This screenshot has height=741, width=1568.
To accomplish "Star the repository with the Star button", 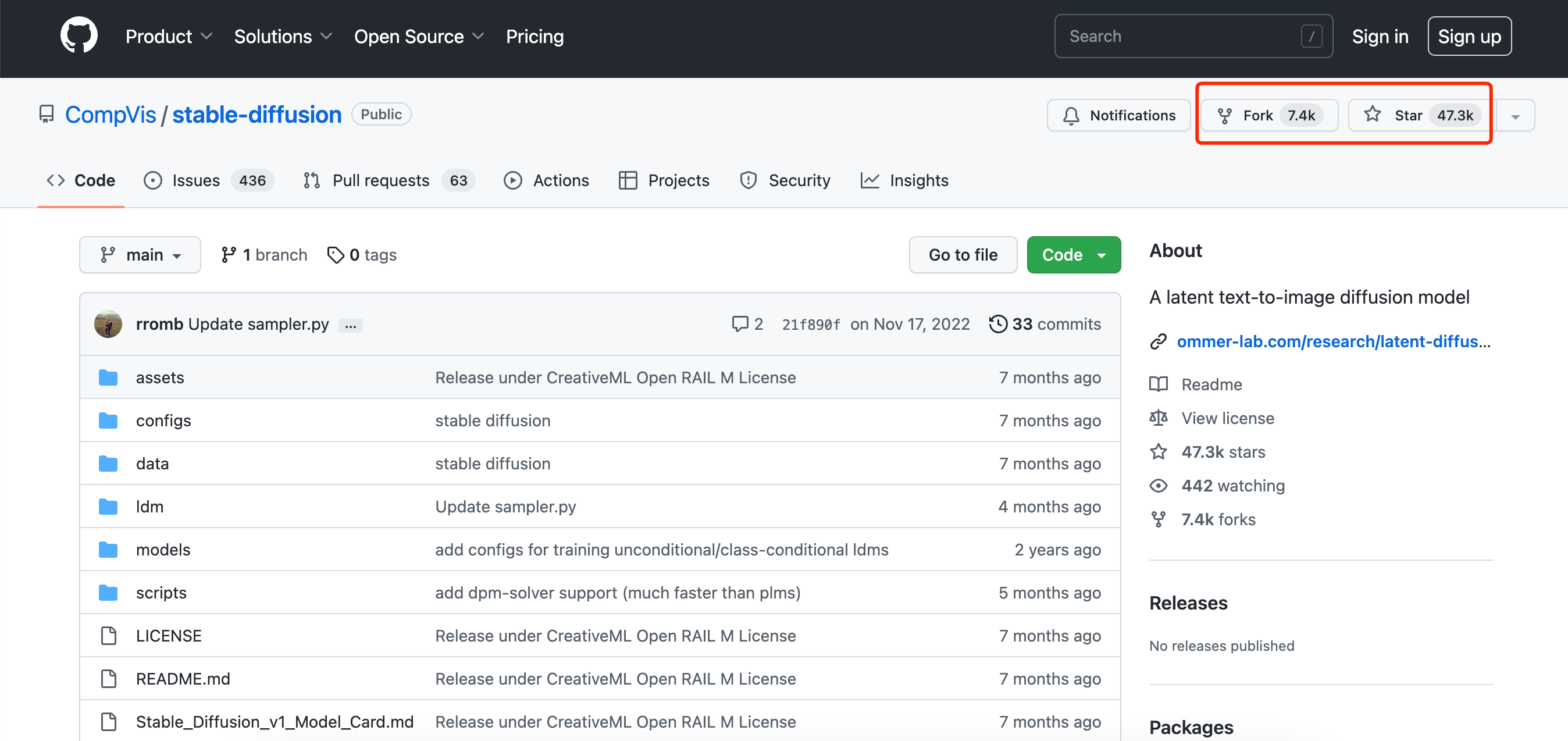I will (x=1421, y=115).
